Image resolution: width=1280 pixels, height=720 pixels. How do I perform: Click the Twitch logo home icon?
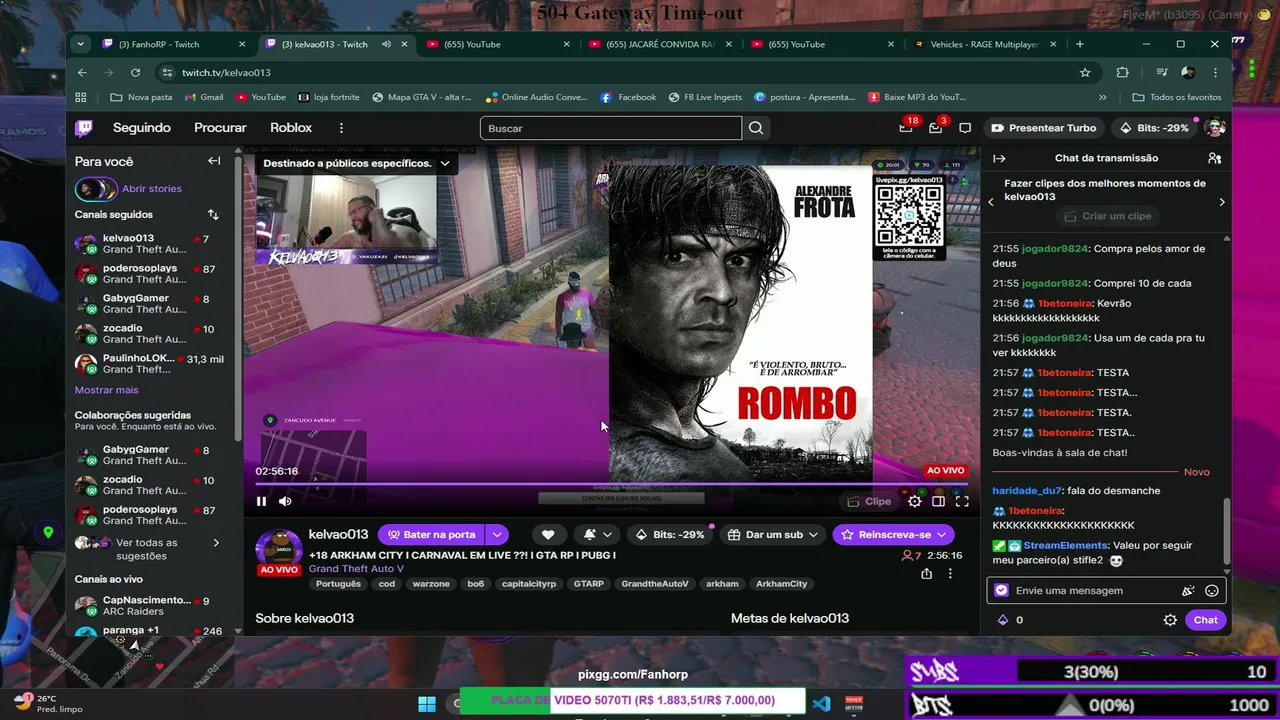click(x=84, y=128)
